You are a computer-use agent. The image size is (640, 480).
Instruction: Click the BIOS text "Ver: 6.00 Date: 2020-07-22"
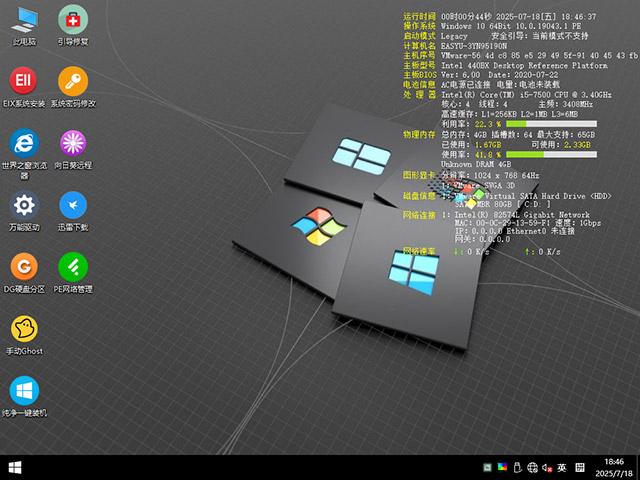click(x=500, y=75)
